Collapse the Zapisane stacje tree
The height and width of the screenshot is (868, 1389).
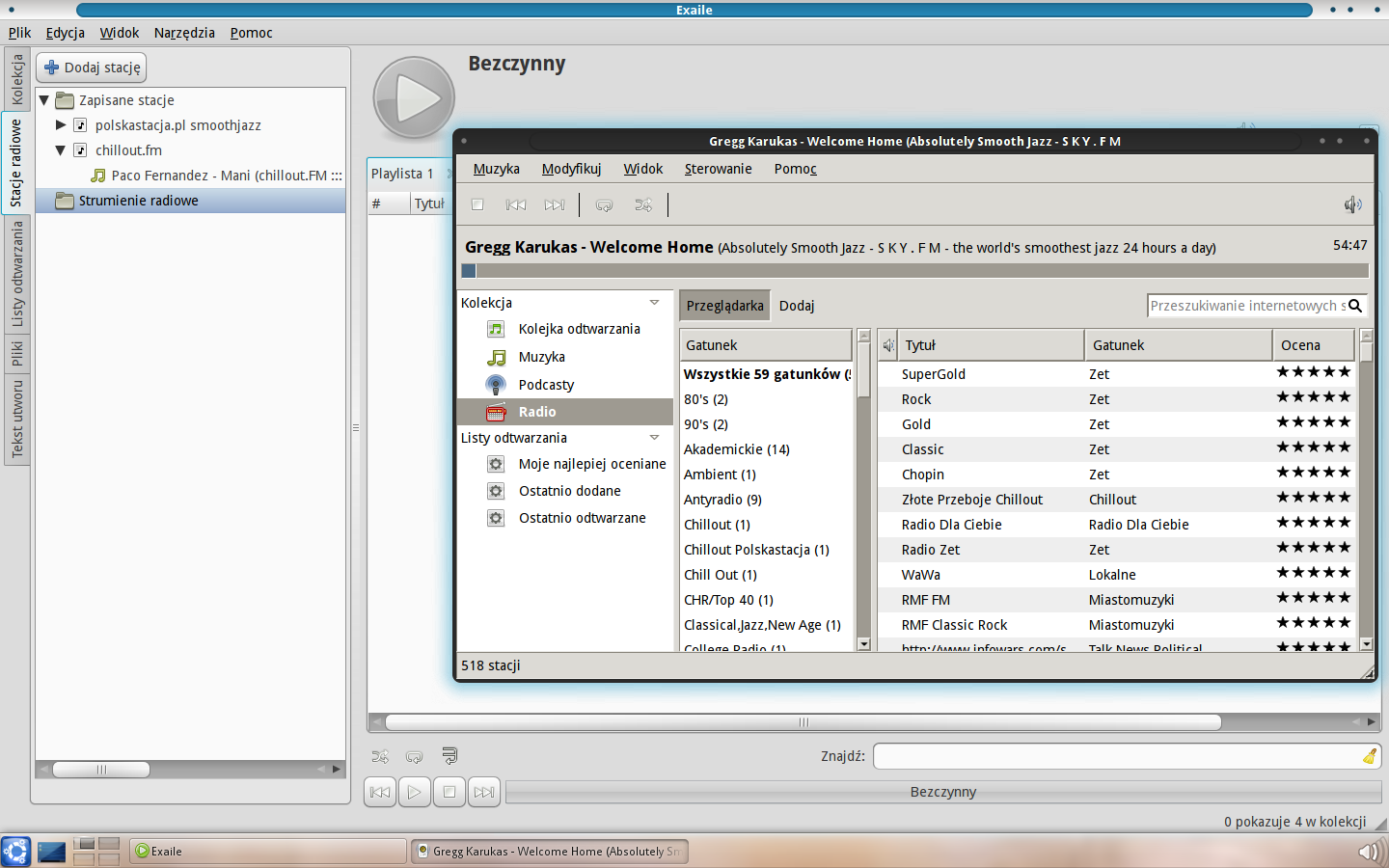point(44,100)
